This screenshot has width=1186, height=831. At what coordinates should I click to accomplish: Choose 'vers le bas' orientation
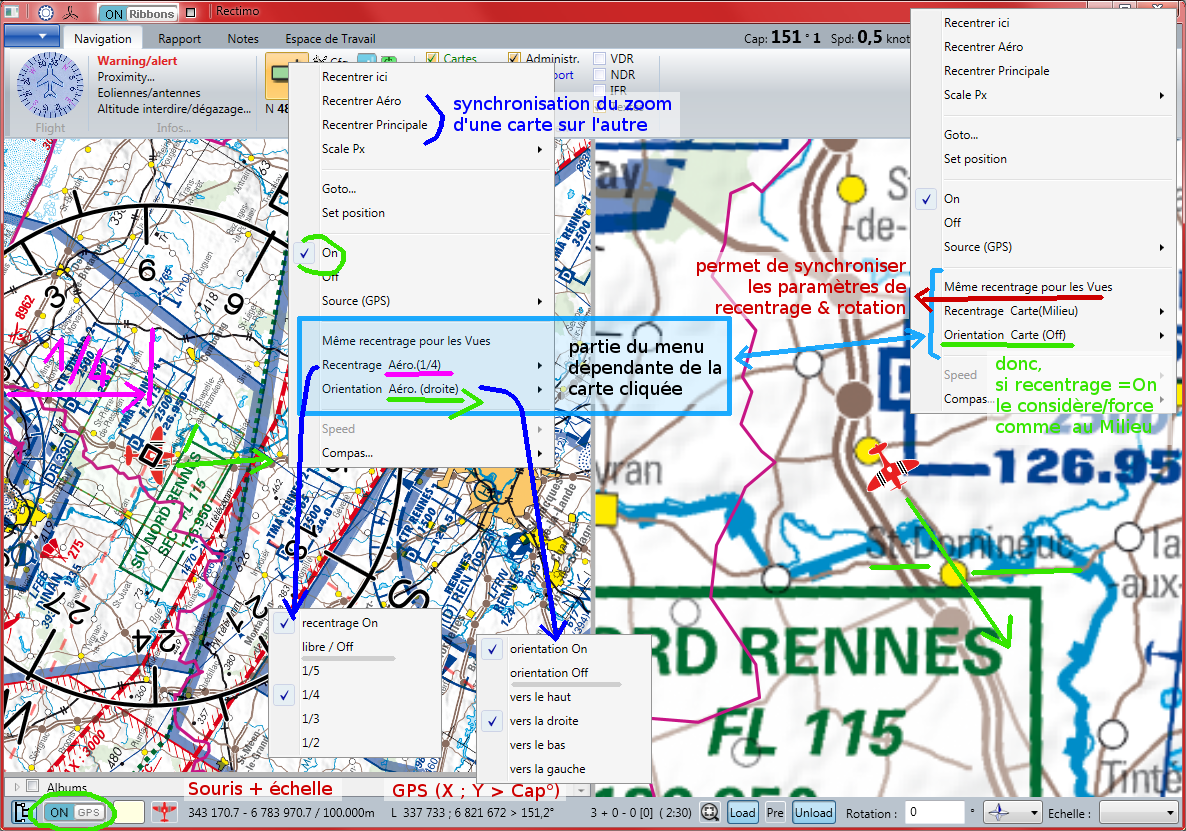(x=564, y=746)
